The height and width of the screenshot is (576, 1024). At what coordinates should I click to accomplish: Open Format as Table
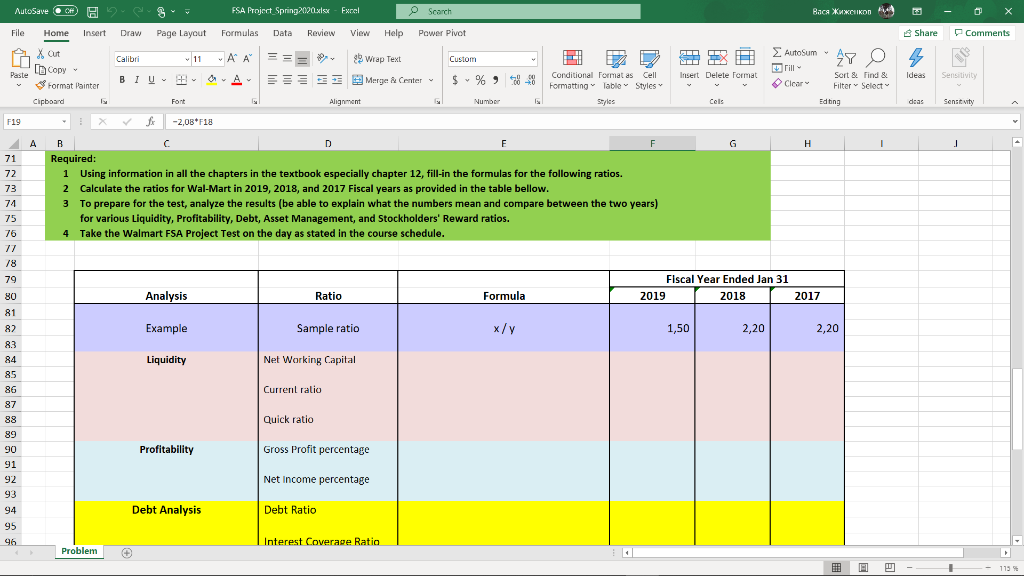615,69
